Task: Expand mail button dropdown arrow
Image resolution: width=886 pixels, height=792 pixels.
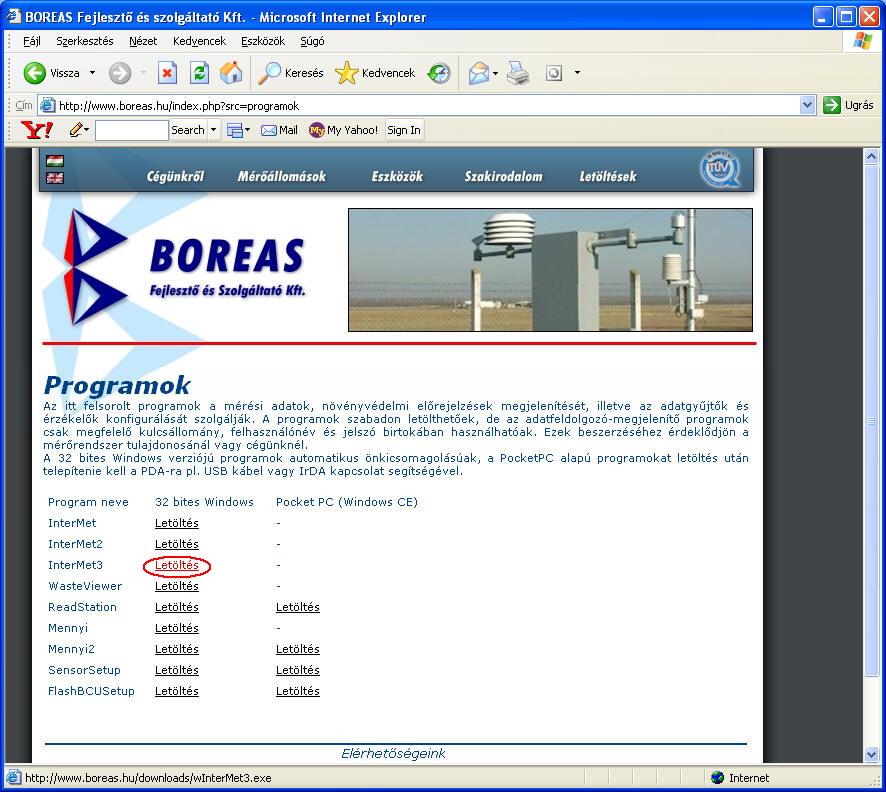Action: pos(496,73)
